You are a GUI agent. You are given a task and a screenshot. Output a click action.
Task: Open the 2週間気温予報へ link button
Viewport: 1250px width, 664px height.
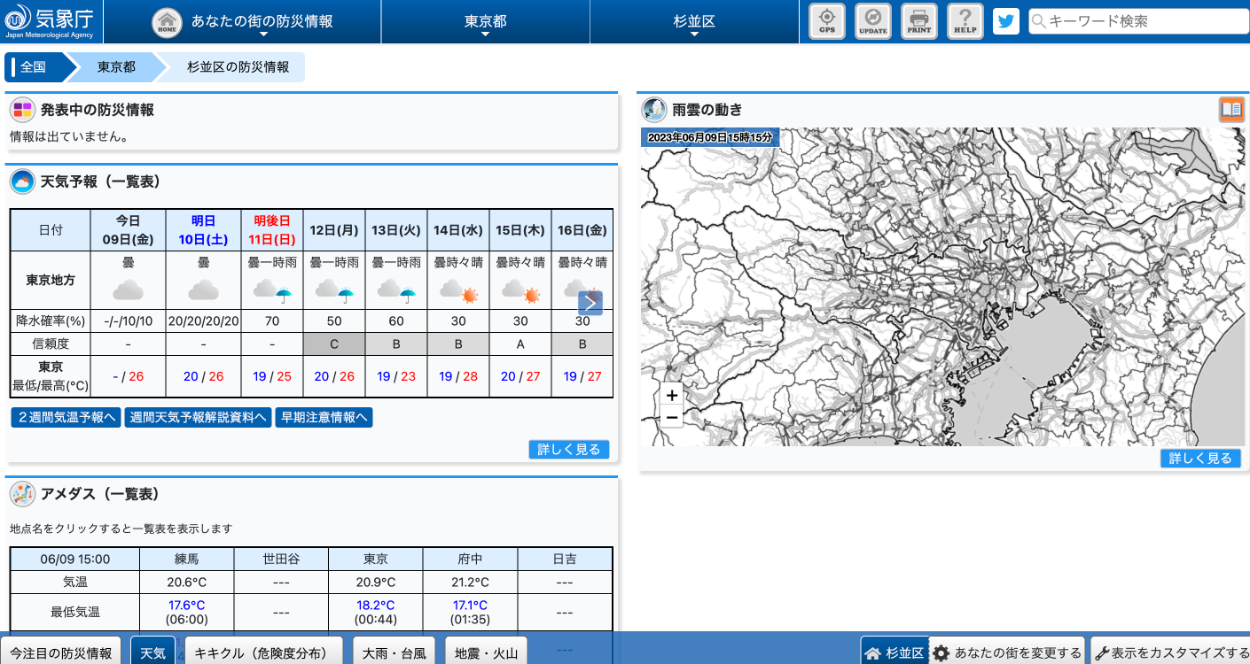(x=66, y=417)
